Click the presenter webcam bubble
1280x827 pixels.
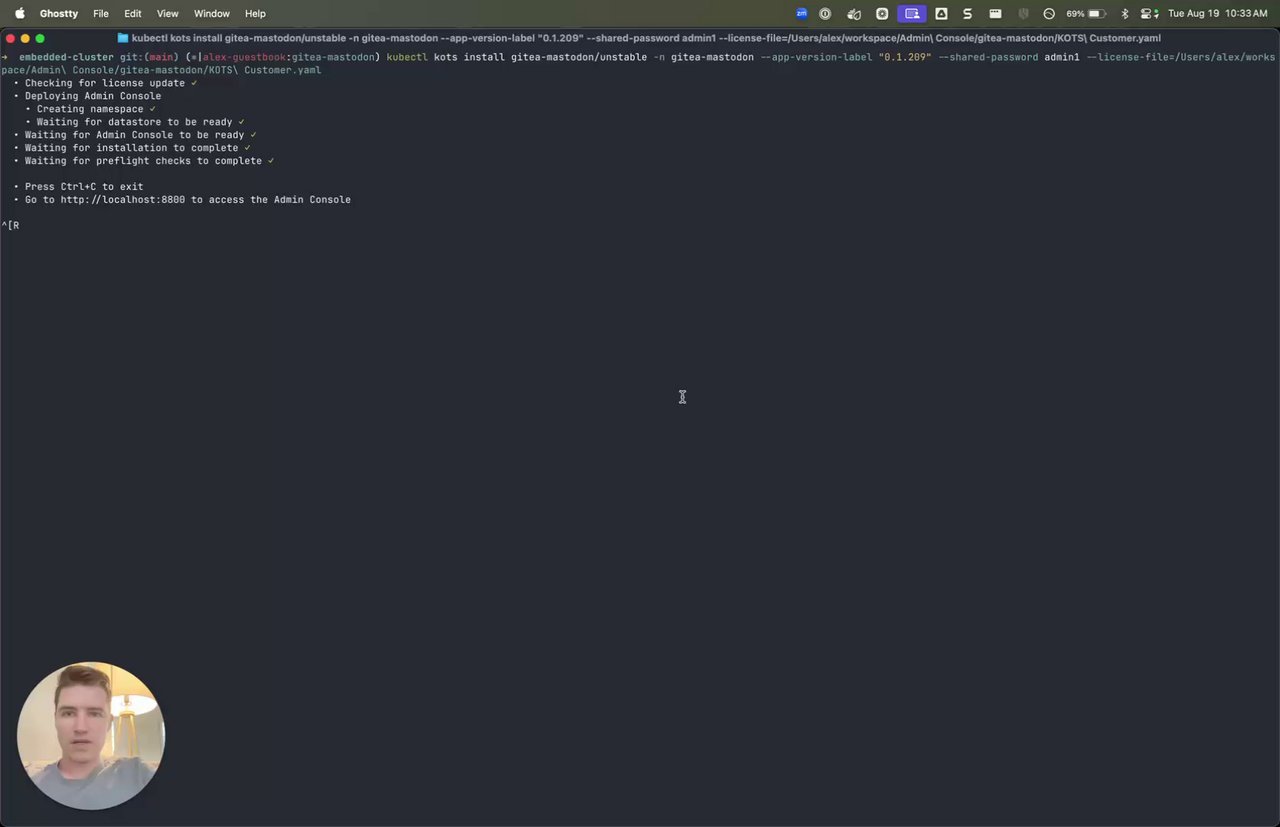(x=91, y=736)
